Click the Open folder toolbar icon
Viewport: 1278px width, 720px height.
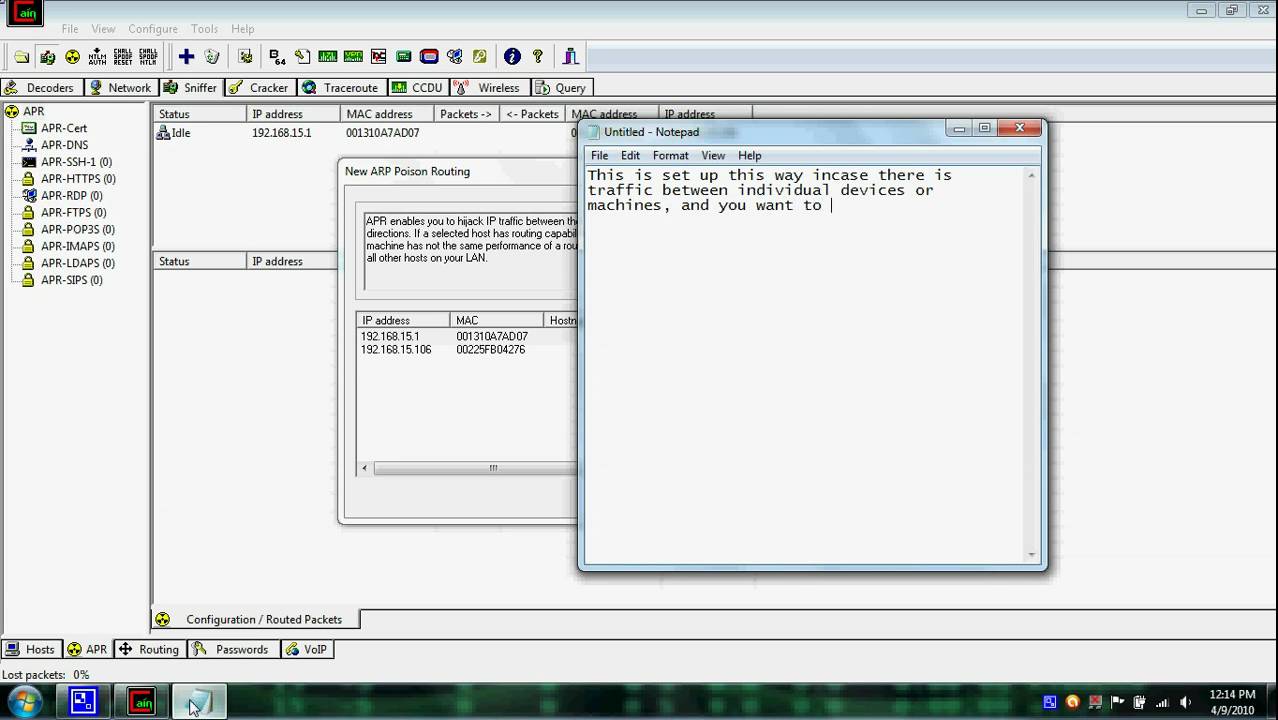pos(21,57)
